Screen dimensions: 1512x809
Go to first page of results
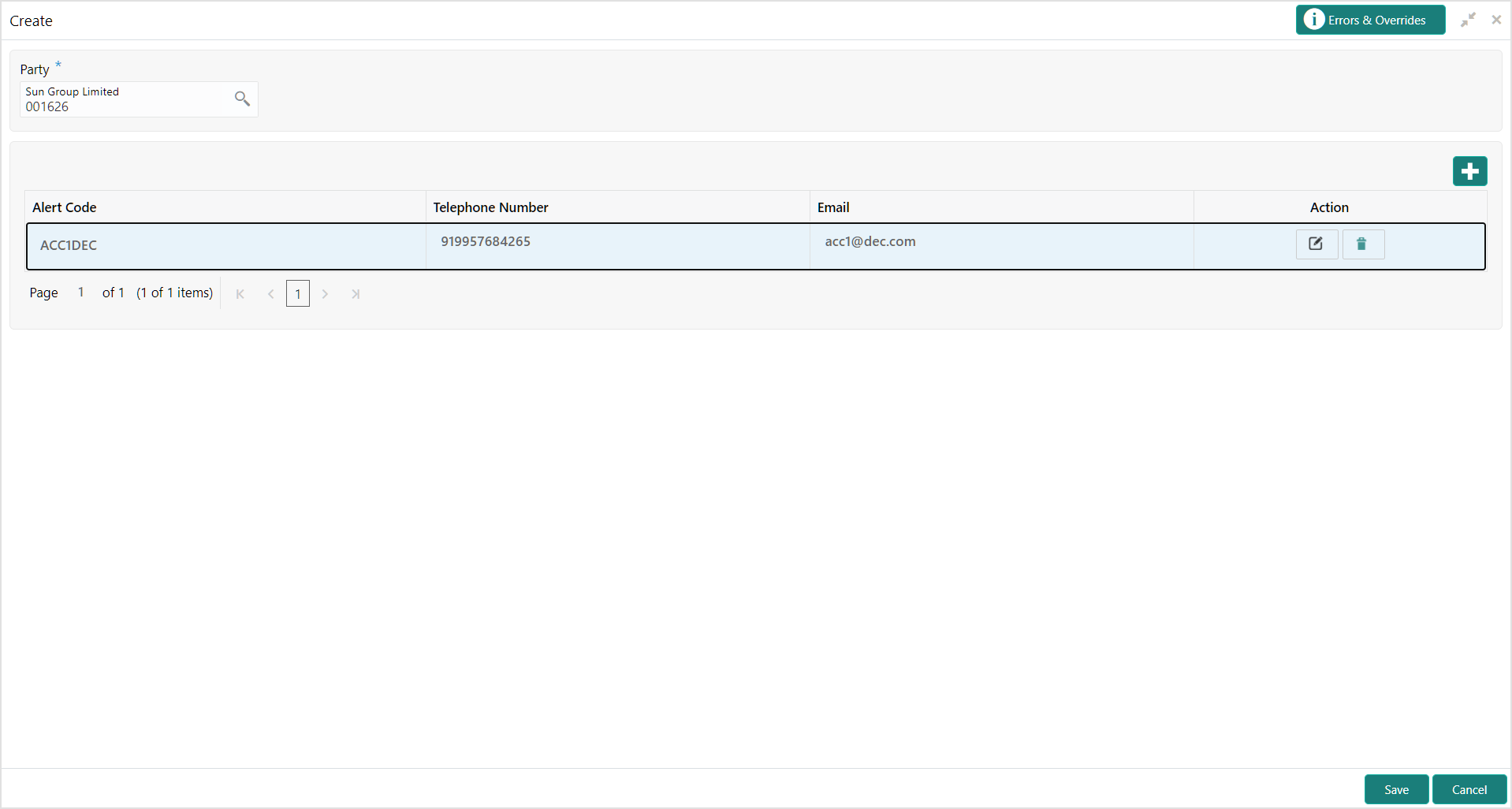tap(240, 294)
